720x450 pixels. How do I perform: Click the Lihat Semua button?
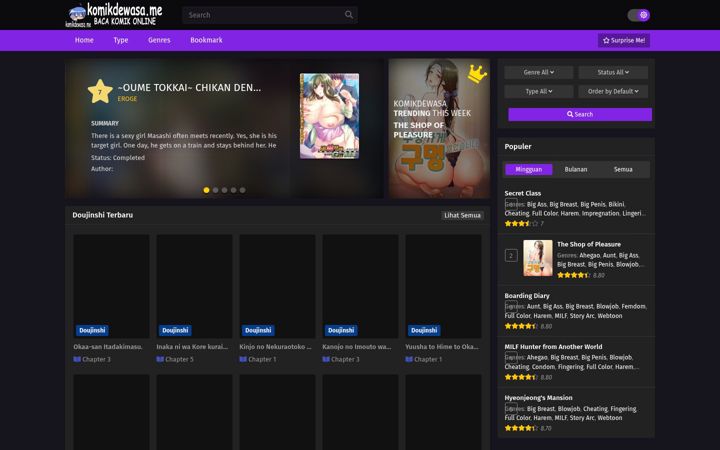(462, 215)
